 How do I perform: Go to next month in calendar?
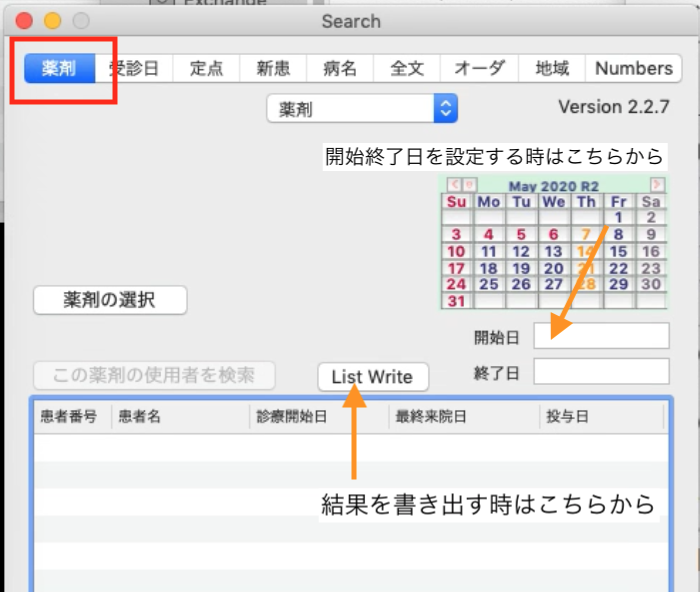tap(657, 184)
